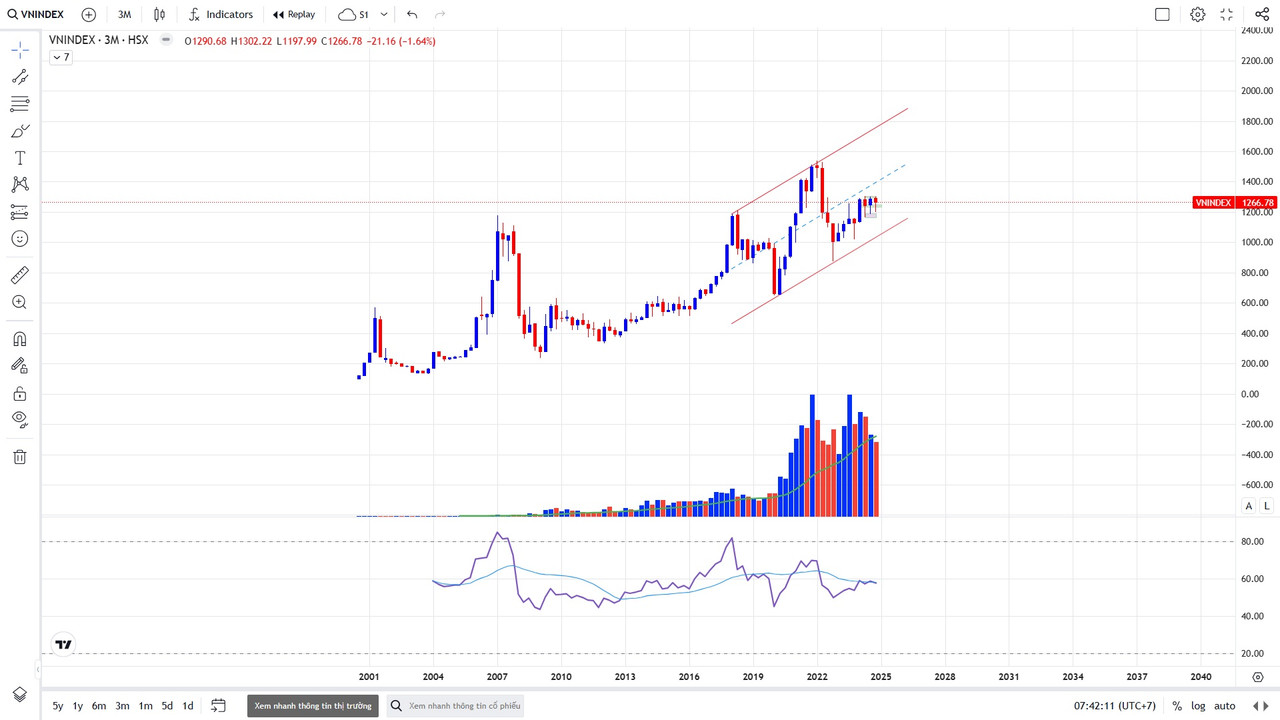Activate the zoom in tool
Viewport: 1280px width, 720px height.
[x=20, y=302]
